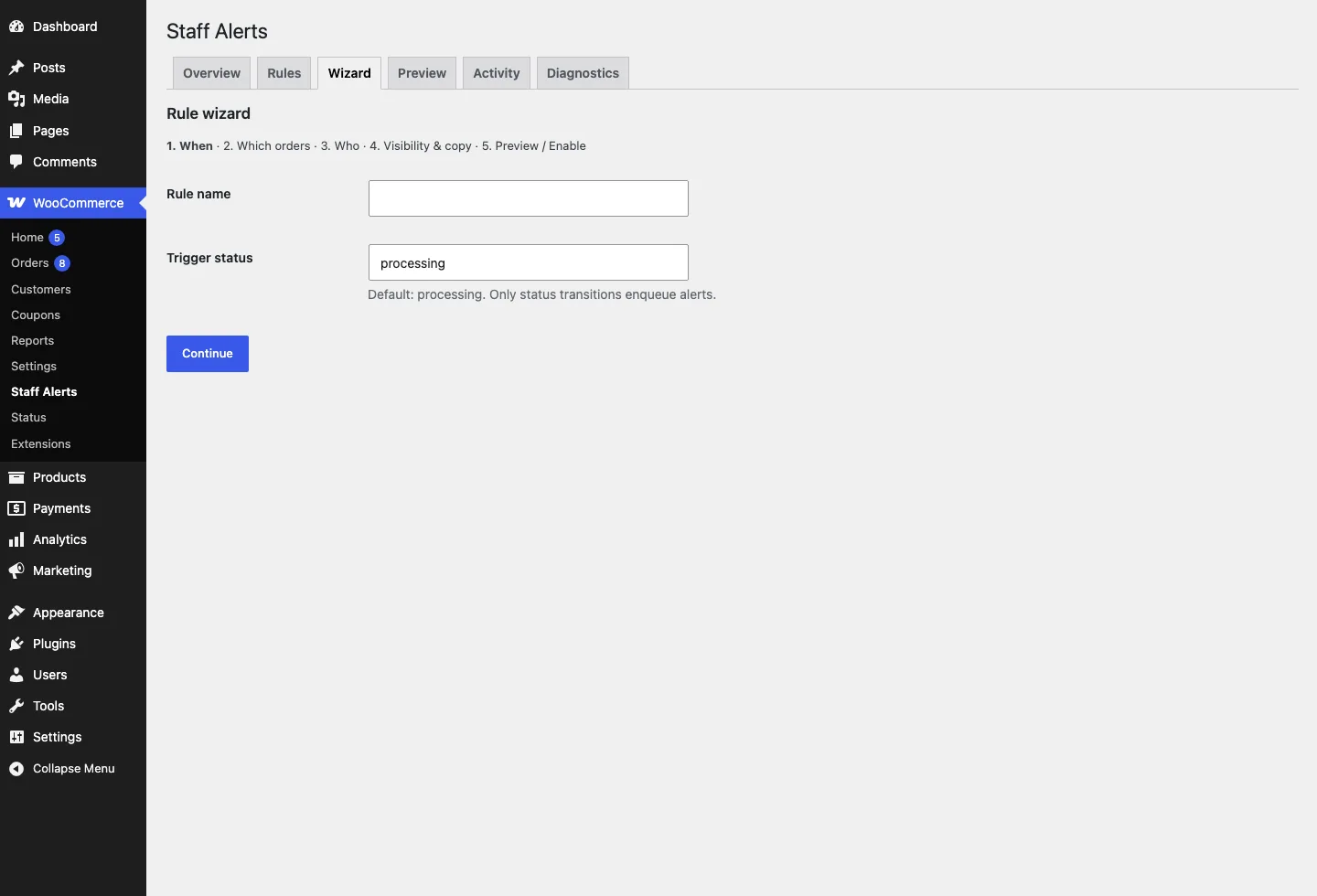Click the Continue button

click(x=208, y=354)
